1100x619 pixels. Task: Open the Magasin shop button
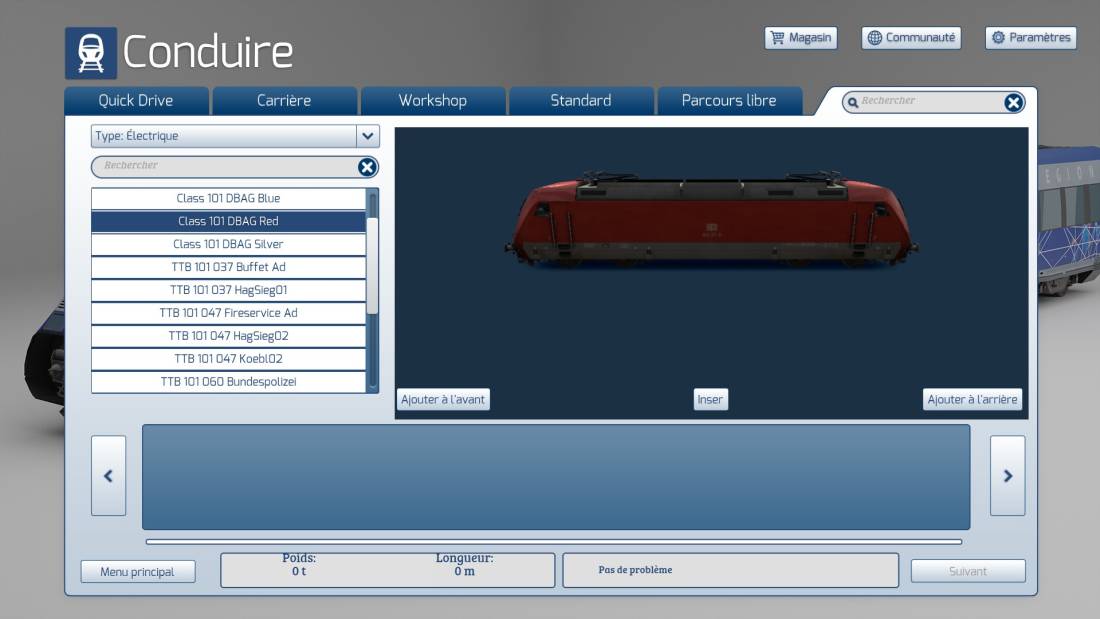click(800, 38)
